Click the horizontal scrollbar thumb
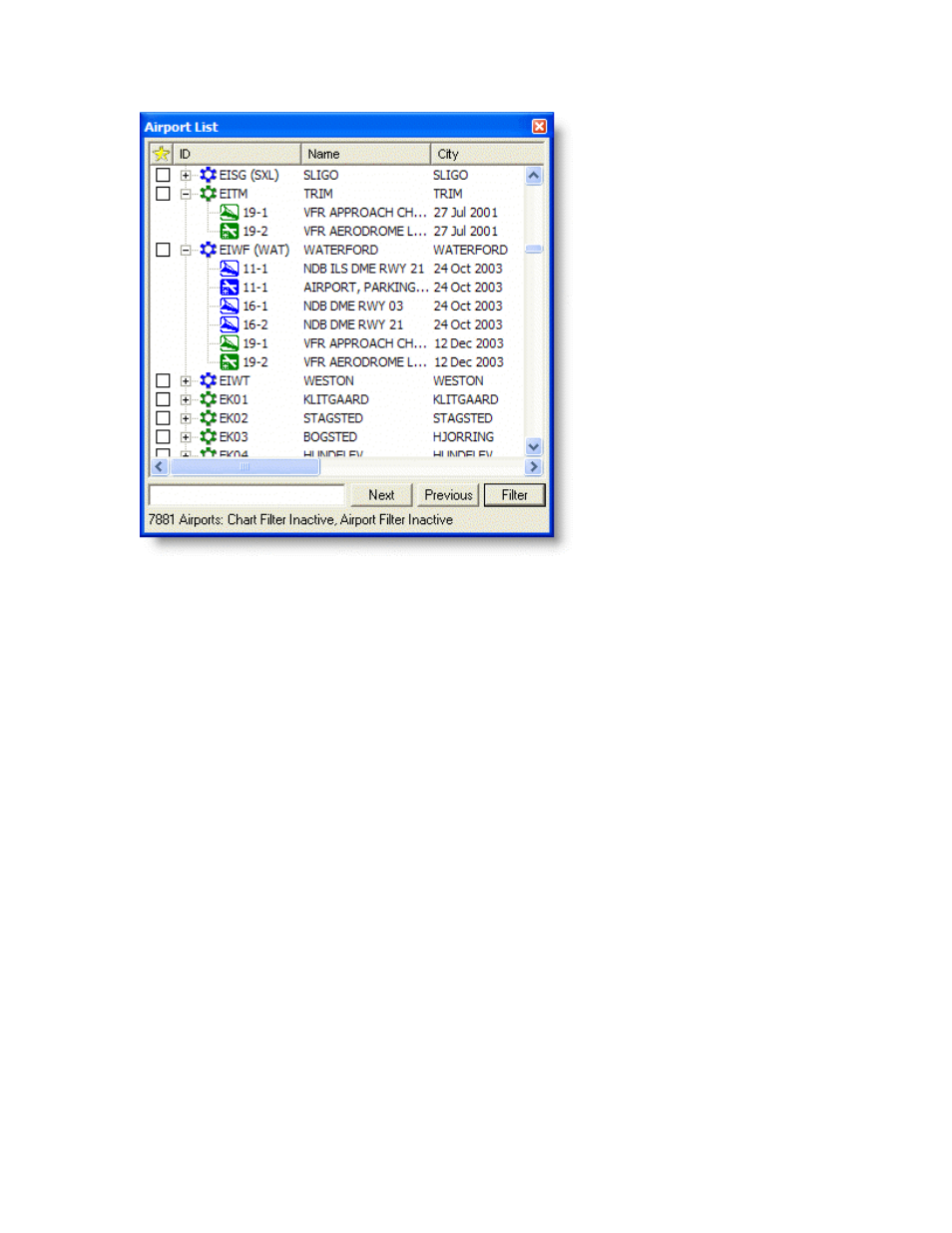 click(244, 466)
